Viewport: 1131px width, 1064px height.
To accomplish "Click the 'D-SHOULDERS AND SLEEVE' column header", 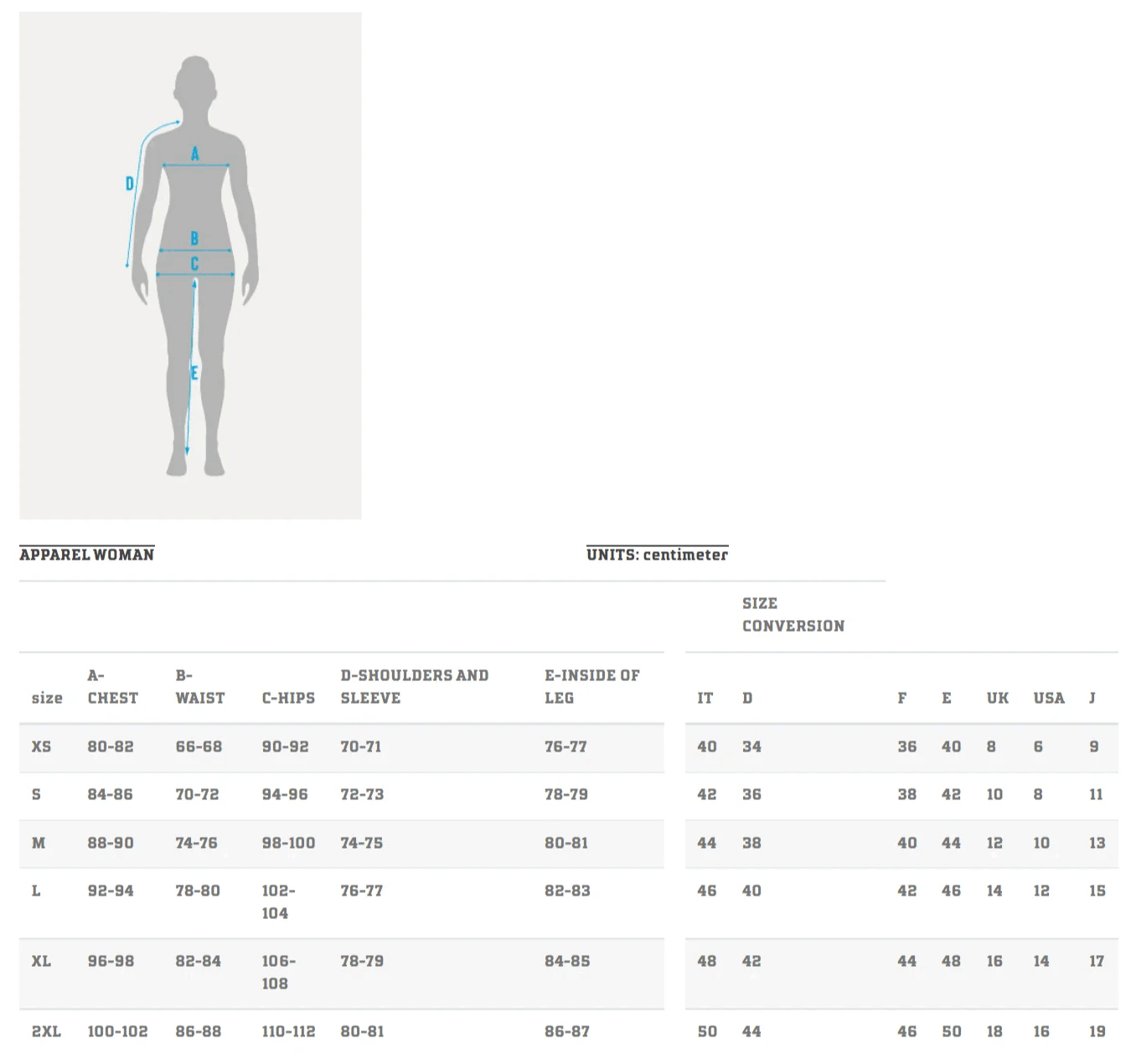I will 415,687.
